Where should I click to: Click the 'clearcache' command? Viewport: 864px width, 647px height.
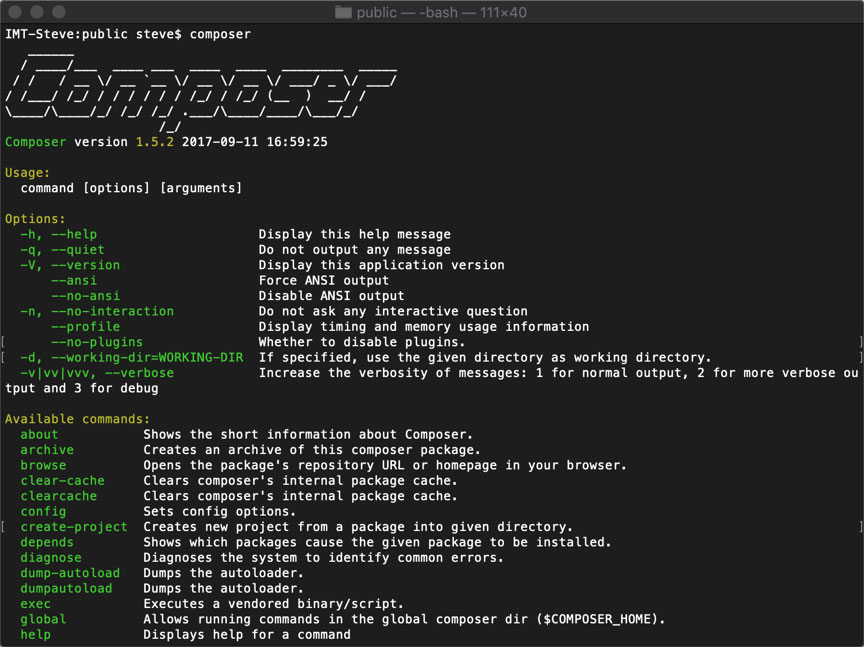click(x=58, y=497)
